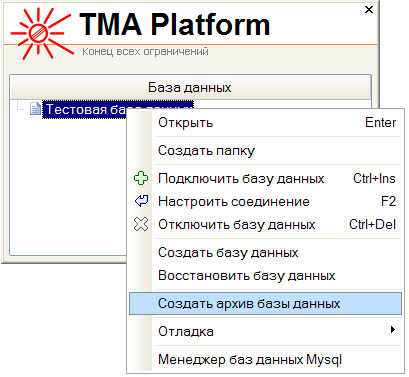Viewport: 409px width, 377px height.
Task: Close the TMA Platform window
Action: [x=369, y=10]
